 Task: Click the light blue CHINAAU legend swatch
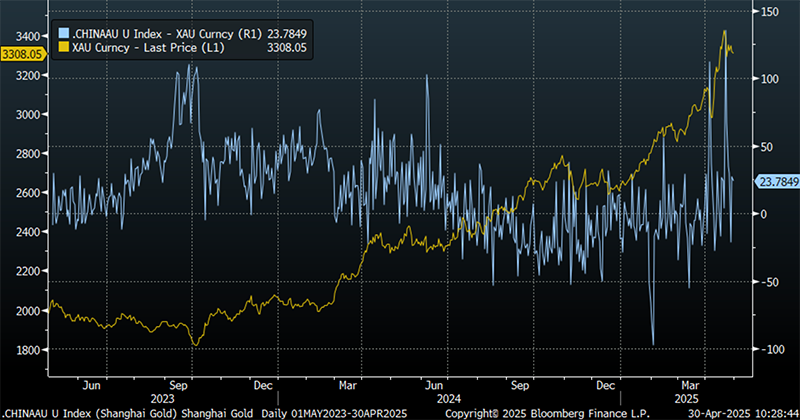tap(64, 34)
